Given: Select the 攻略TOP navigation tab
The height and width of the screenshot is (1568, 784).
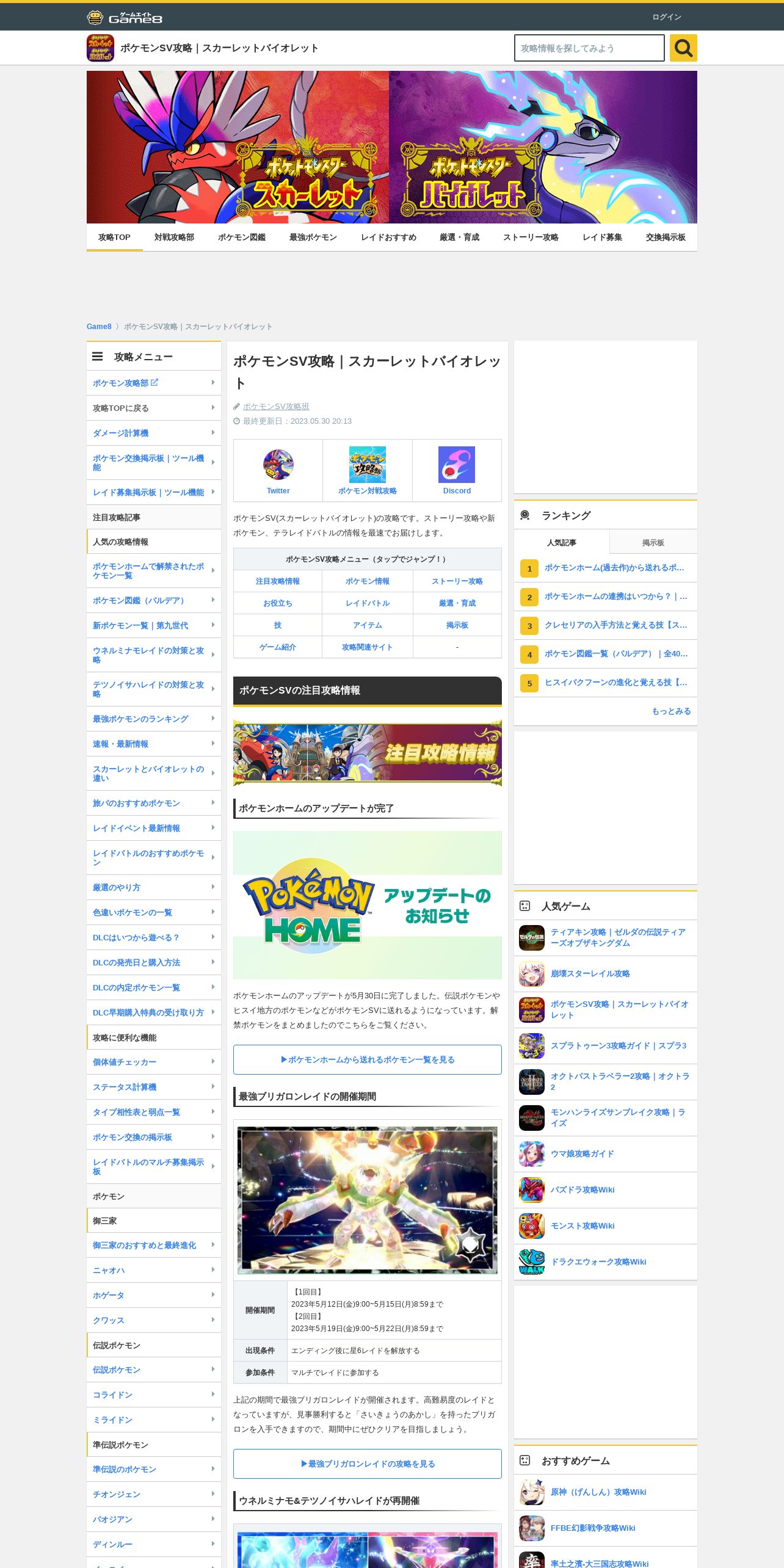Looking at the screenshot, I should coord(114,238).
